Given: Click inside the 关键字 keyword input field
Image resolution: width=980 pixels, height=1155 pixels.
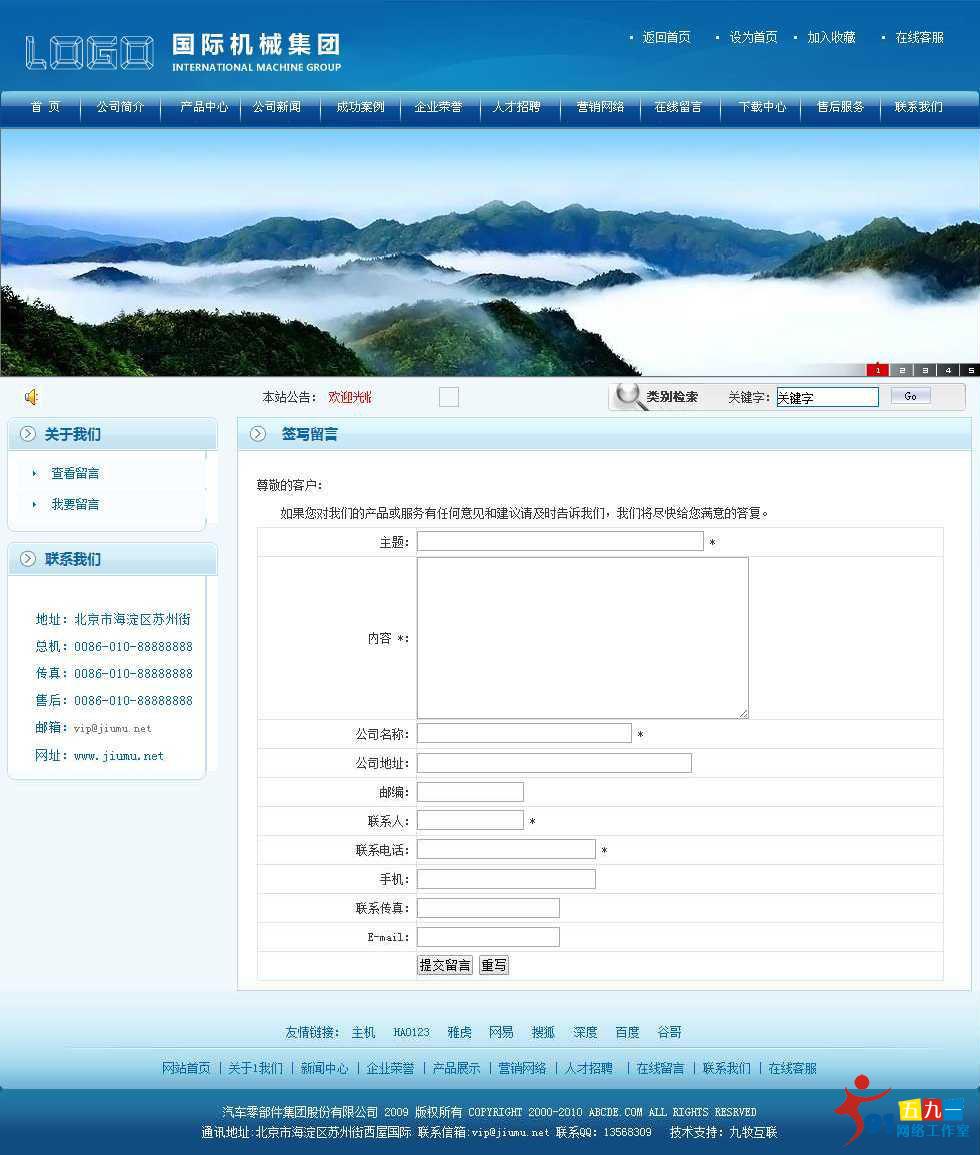Looking at the screenshot, I should pyautogui.click(x=826, y=396).
